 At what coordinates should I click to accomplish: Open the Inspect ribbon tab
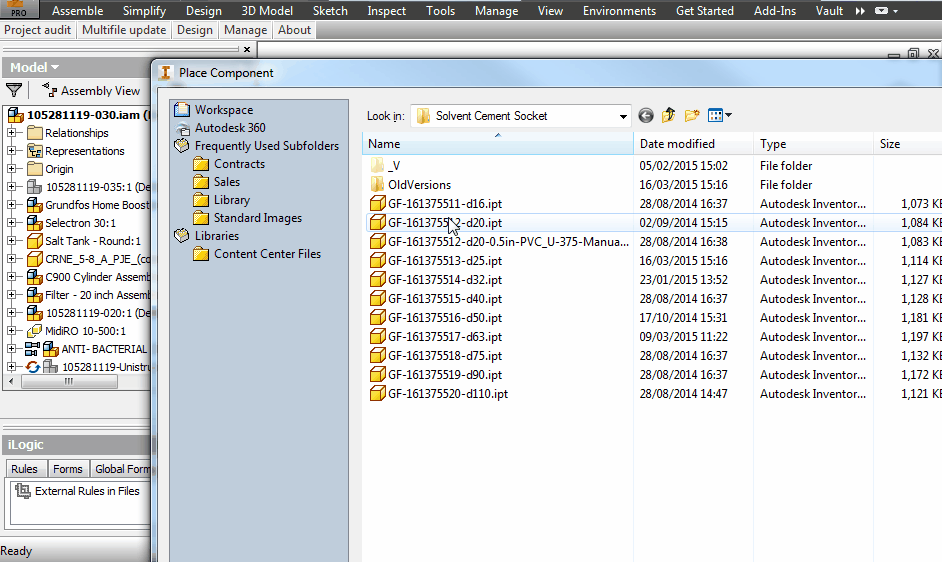click(386, 11)
